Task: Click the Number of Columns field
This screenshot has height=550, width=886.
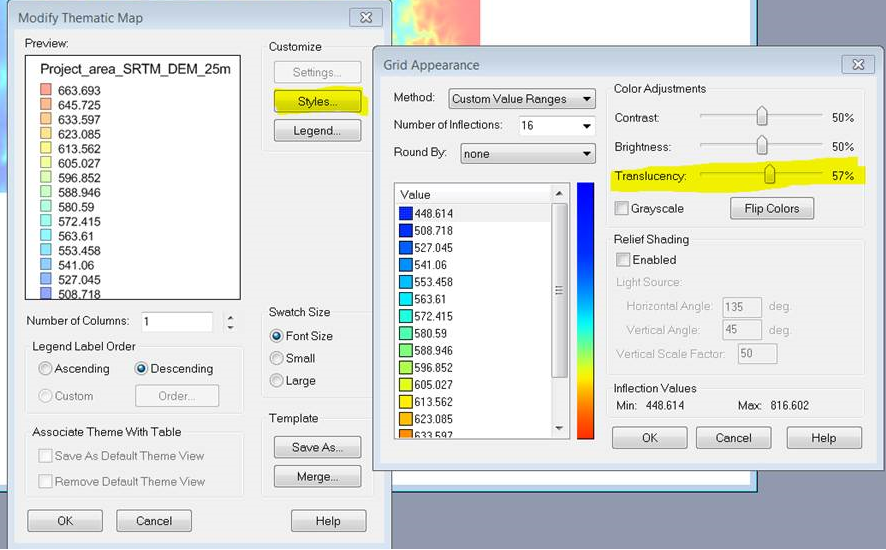Action: pyautogui.click(x=177, y=322)
